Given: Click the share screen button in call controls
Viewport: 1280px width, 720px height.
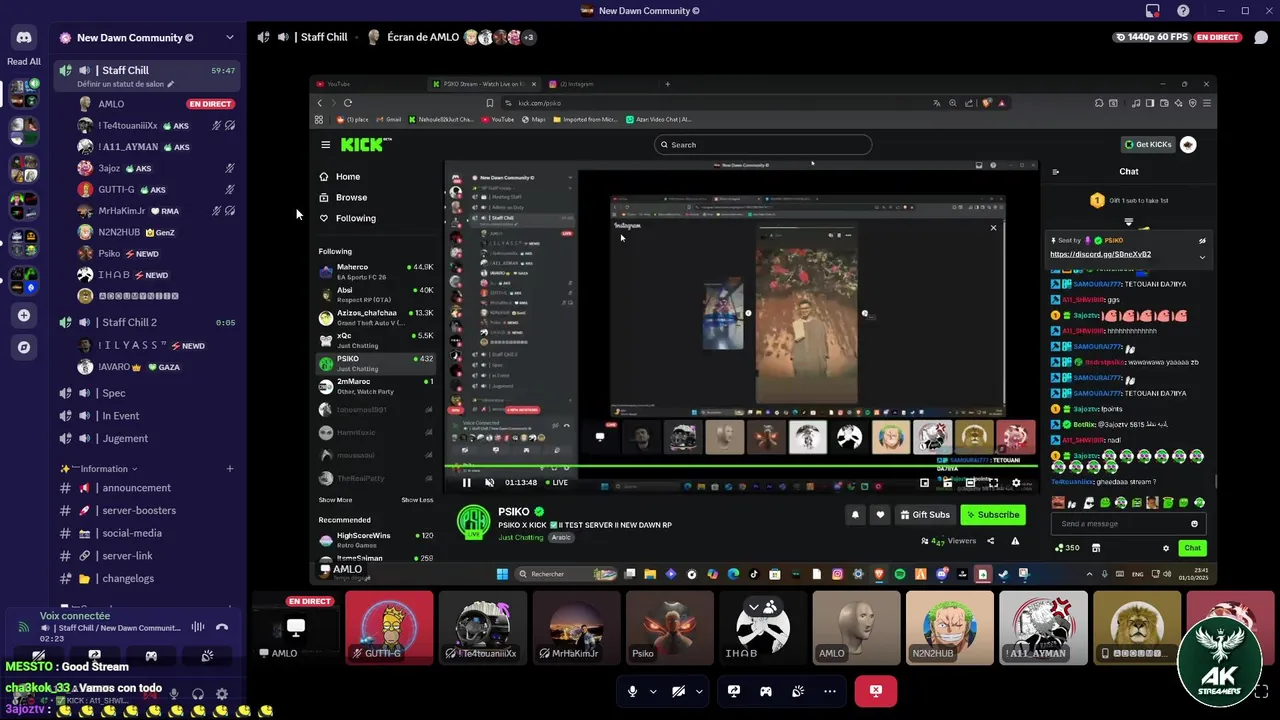Looking at the screenshot, I should [x=734, y=691].
